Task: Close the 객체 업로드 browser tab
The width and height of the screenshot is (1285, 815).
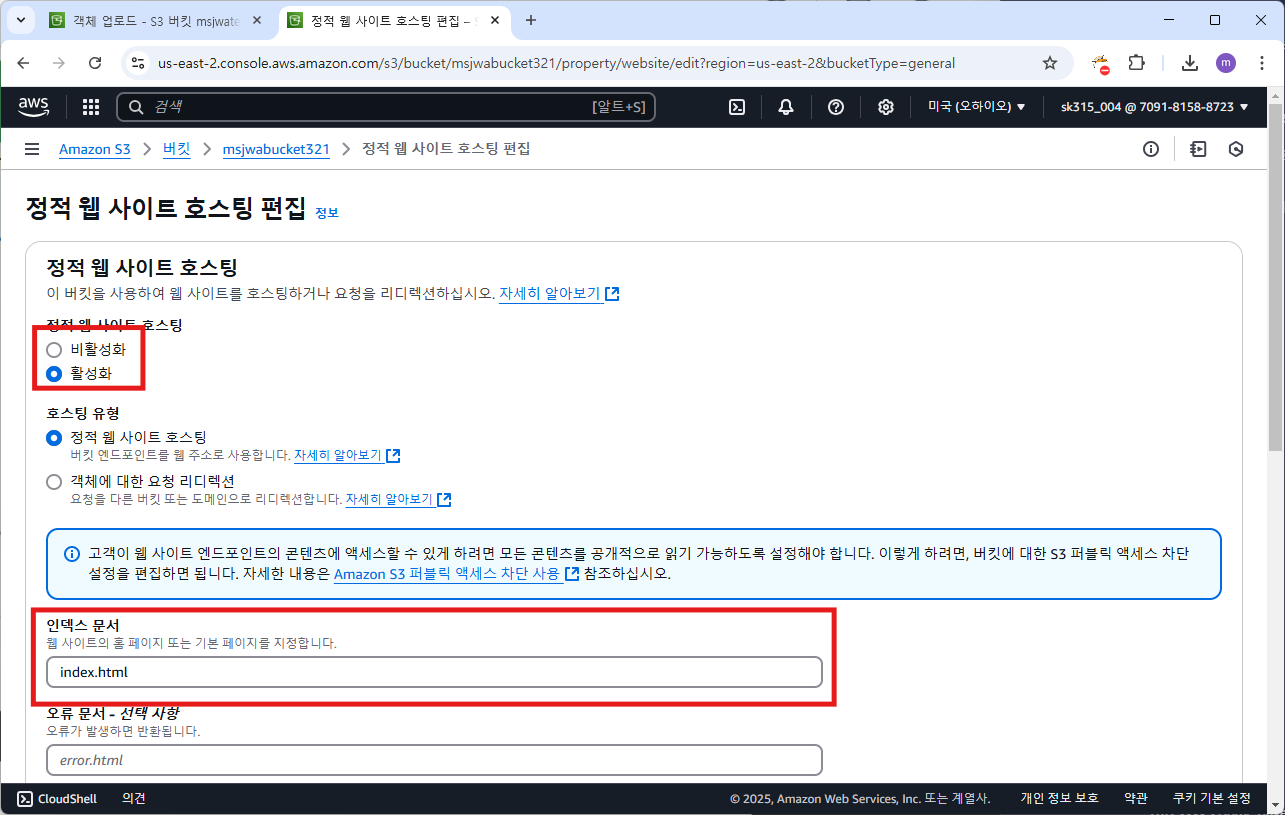Action: click(x=255, y=20)
